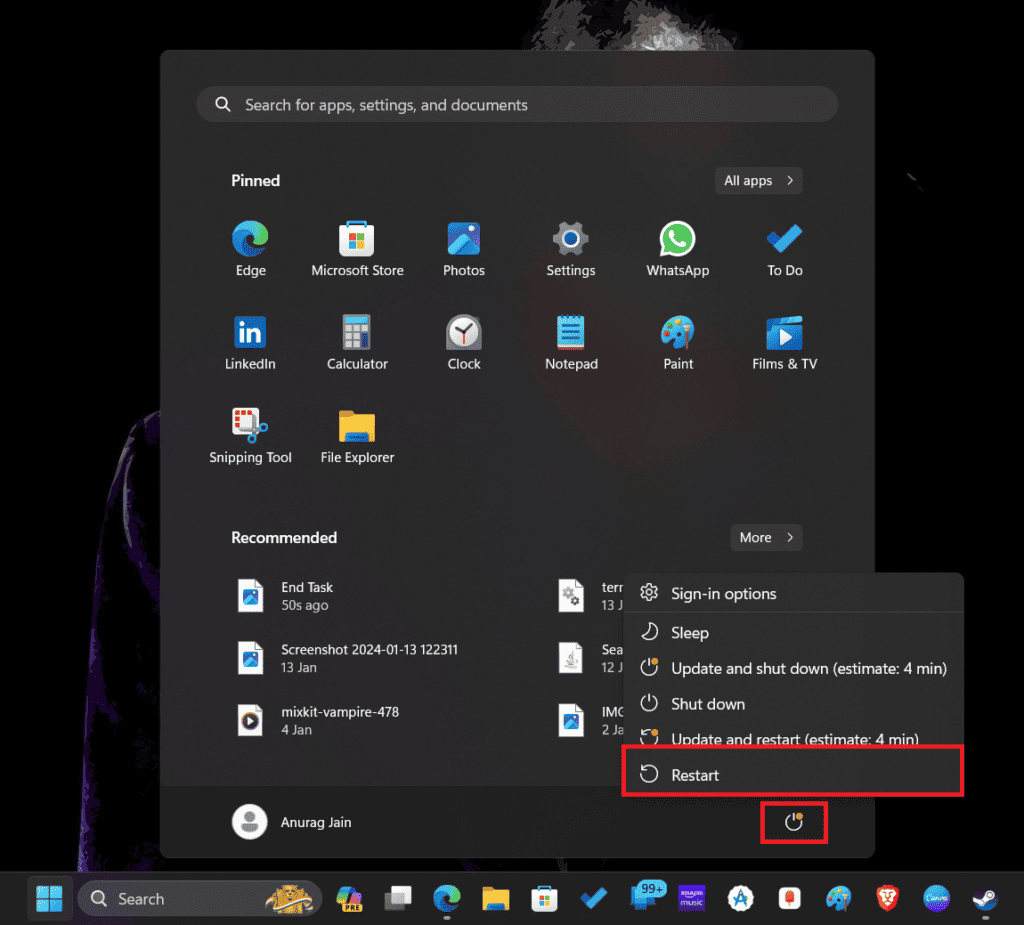The width and height of the screenshot is (1024, 925).
Task: Open the Settings app from pinned apps
Action: (570, 240)
